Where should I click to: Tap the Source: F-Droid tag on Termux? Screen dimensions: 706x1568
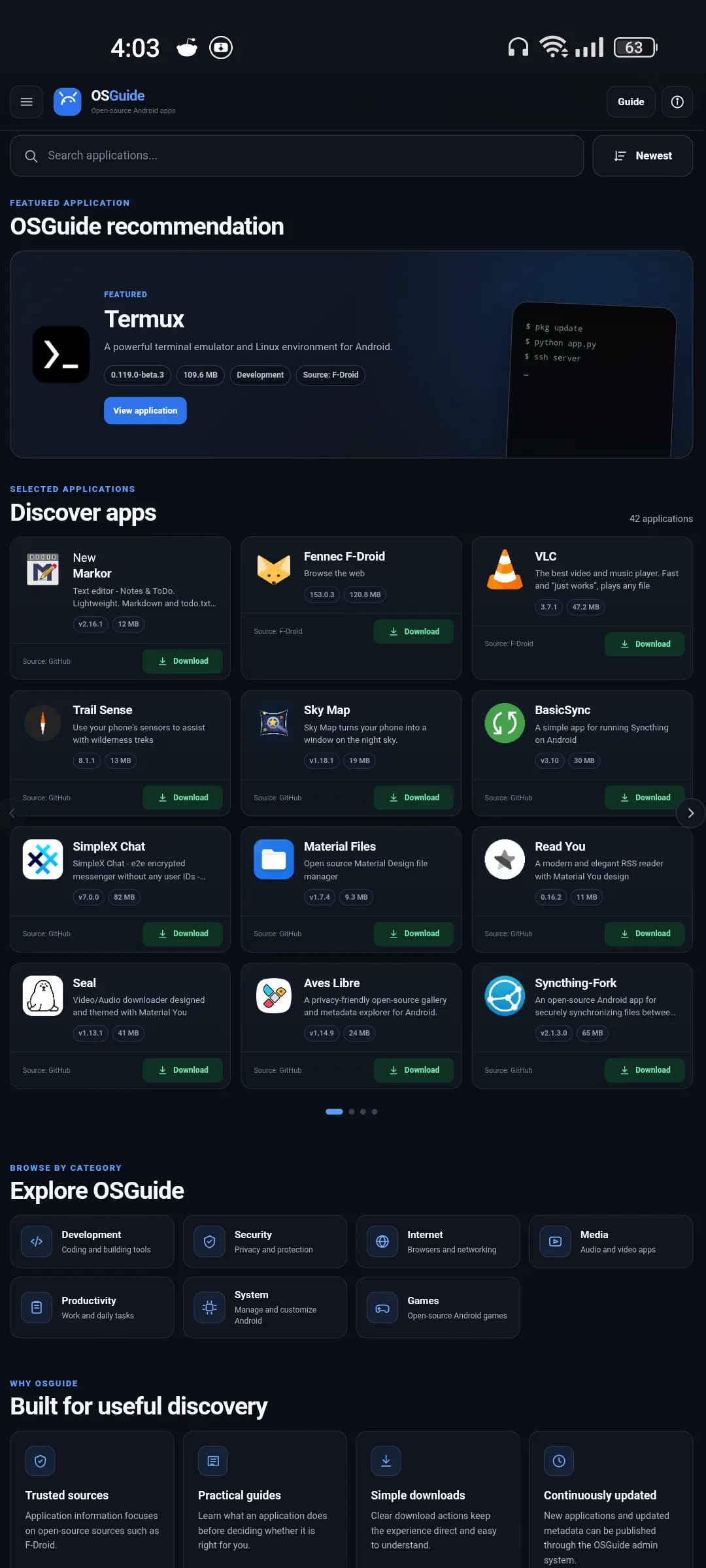click(331, 375)
